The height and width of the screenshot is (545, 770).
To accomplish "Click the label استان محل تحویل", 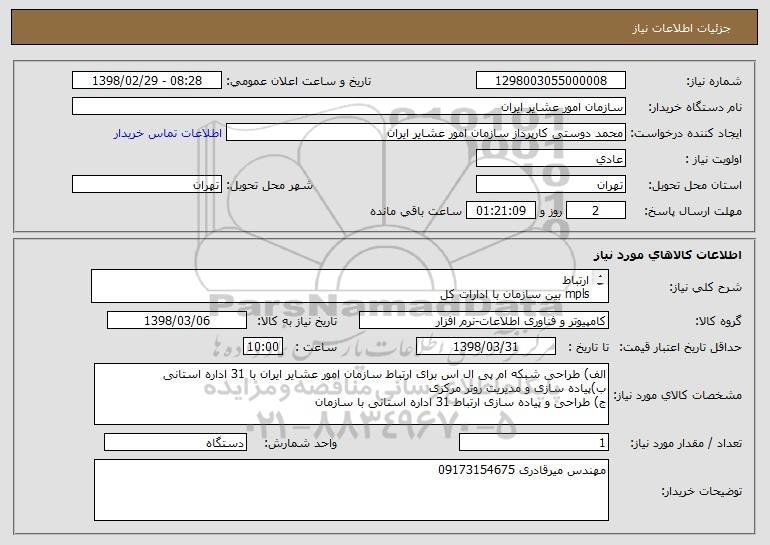I will click(x=695, y=185).
